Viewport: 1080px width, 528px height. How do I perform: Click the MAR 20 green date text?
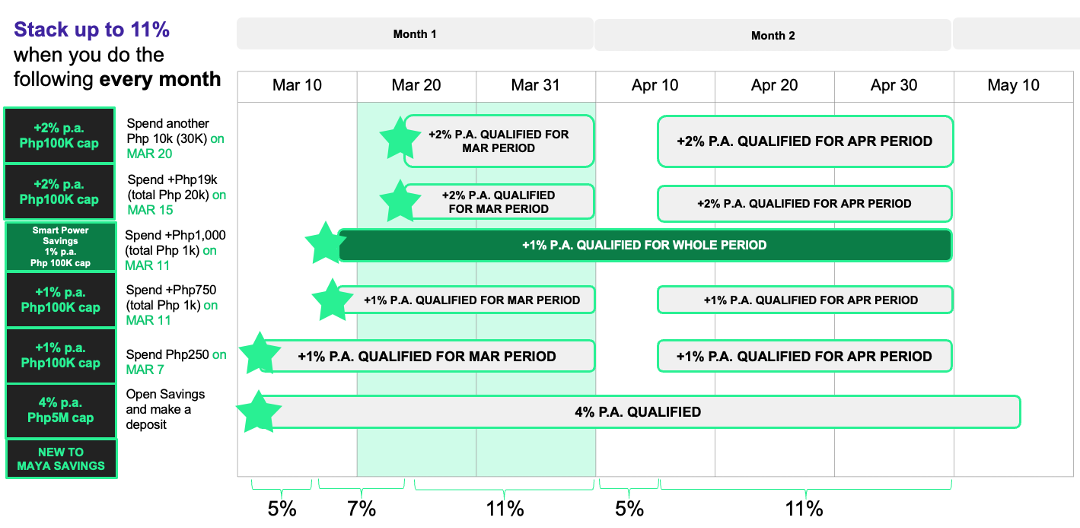coord(149,154)
